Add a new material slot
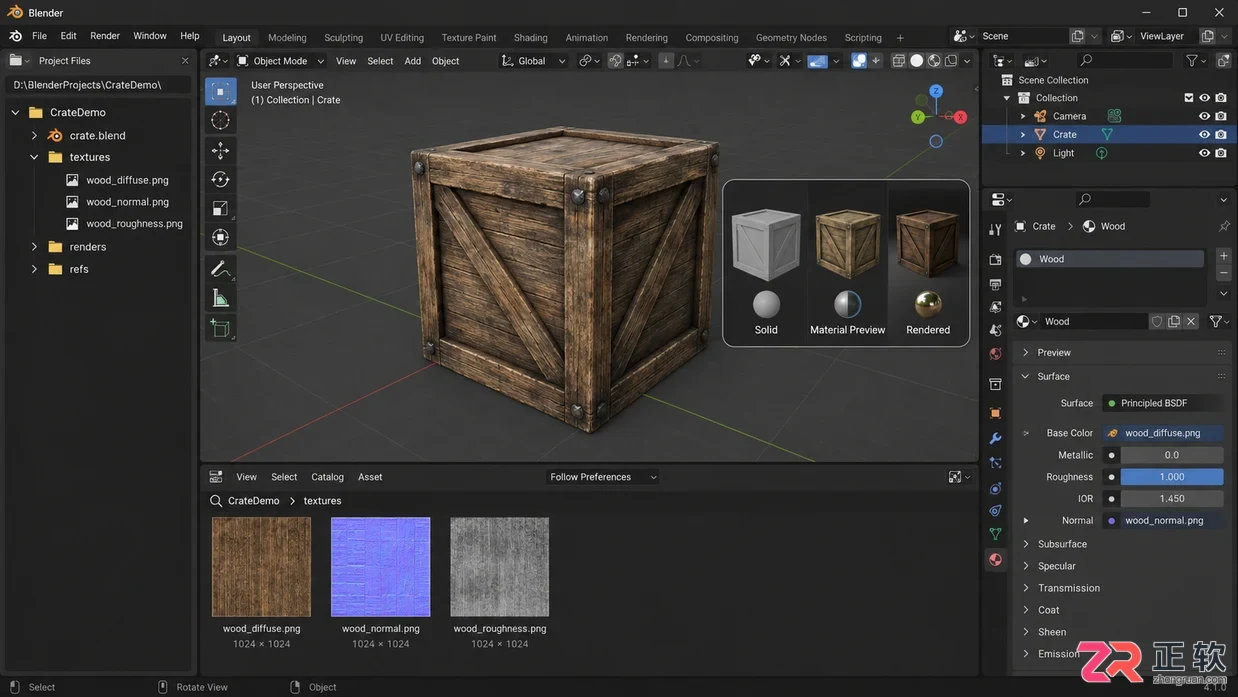This screenshot has height=697, width=1238. (1224, 256)
